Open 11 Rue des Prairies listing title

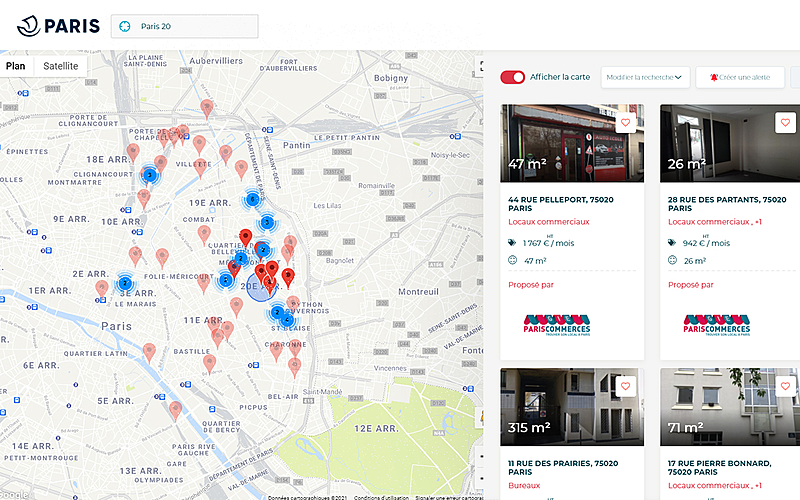(x=563, y=467)
